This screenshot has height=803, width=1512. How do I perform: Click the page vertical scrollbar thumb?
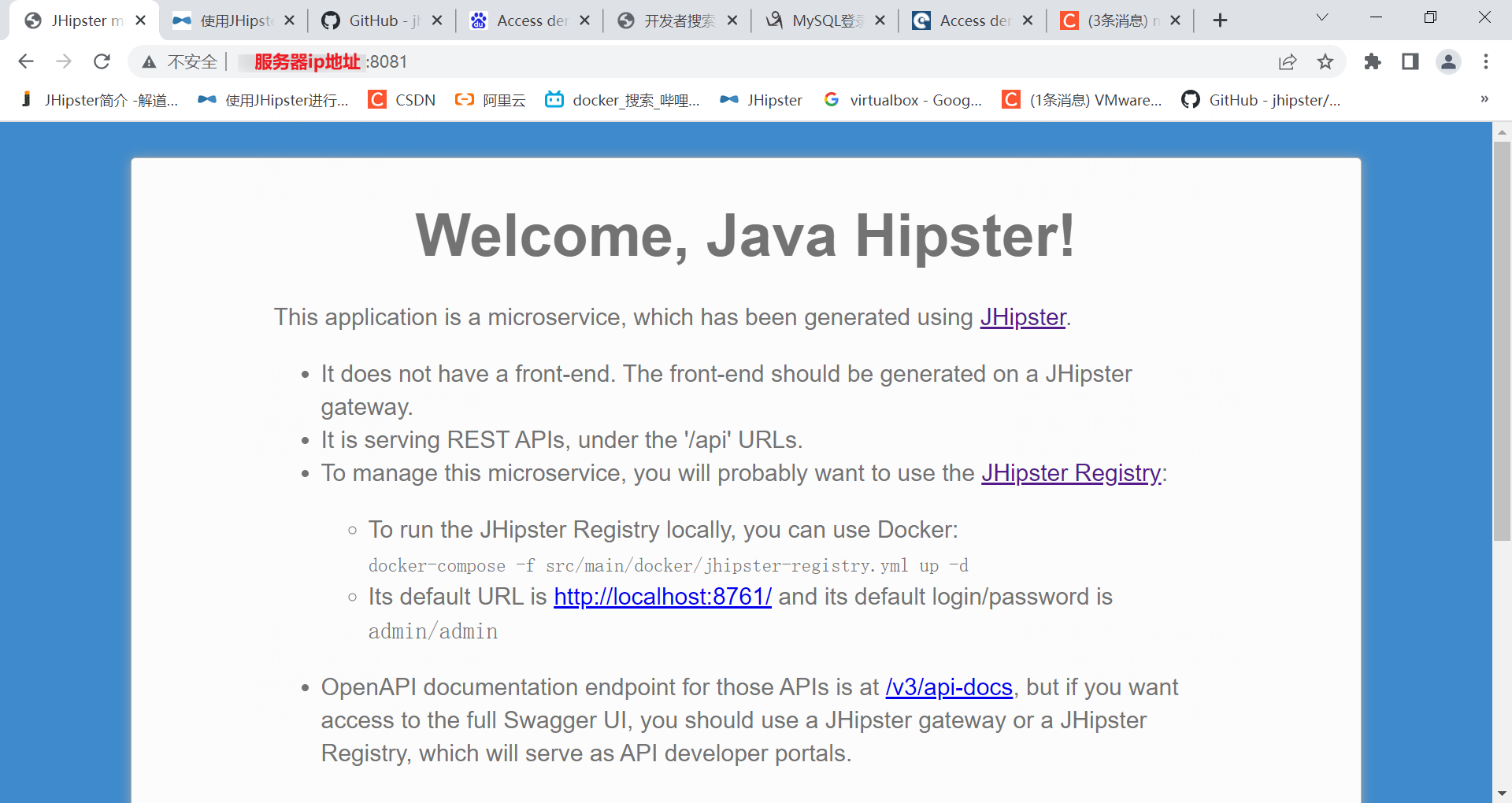(x=1502, y=342)
